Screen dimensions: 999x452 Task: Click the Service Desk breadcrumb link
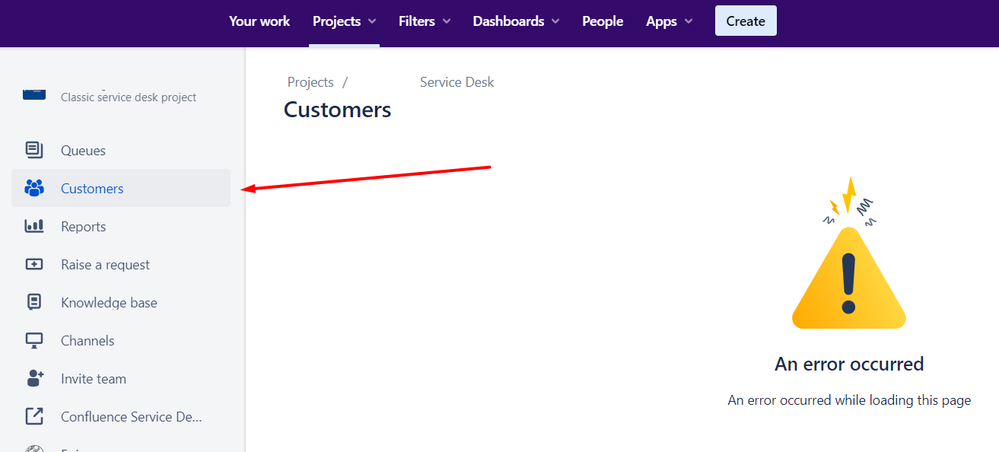[x=457, y=82]
